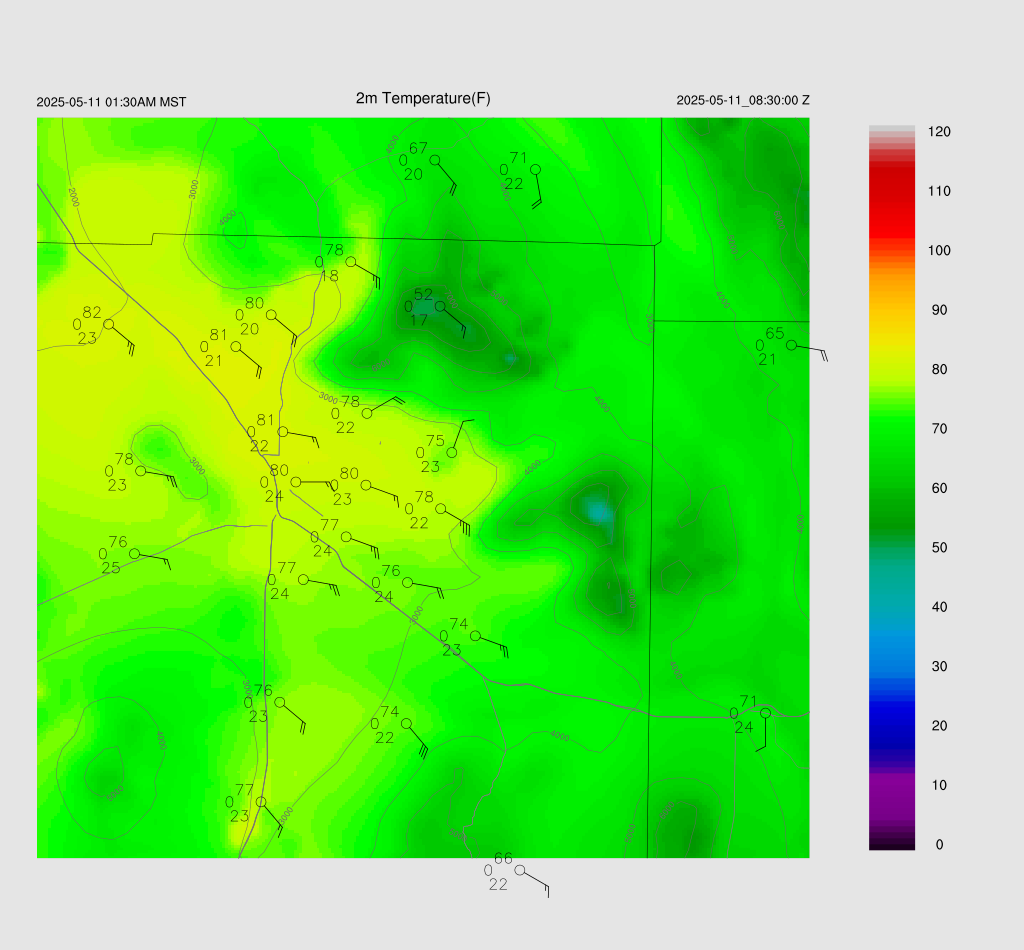Image resolution: width=1024 pixels, height=950 pixels.
Task: Click the 110 label on the colorbar
Action: point(939,191)
